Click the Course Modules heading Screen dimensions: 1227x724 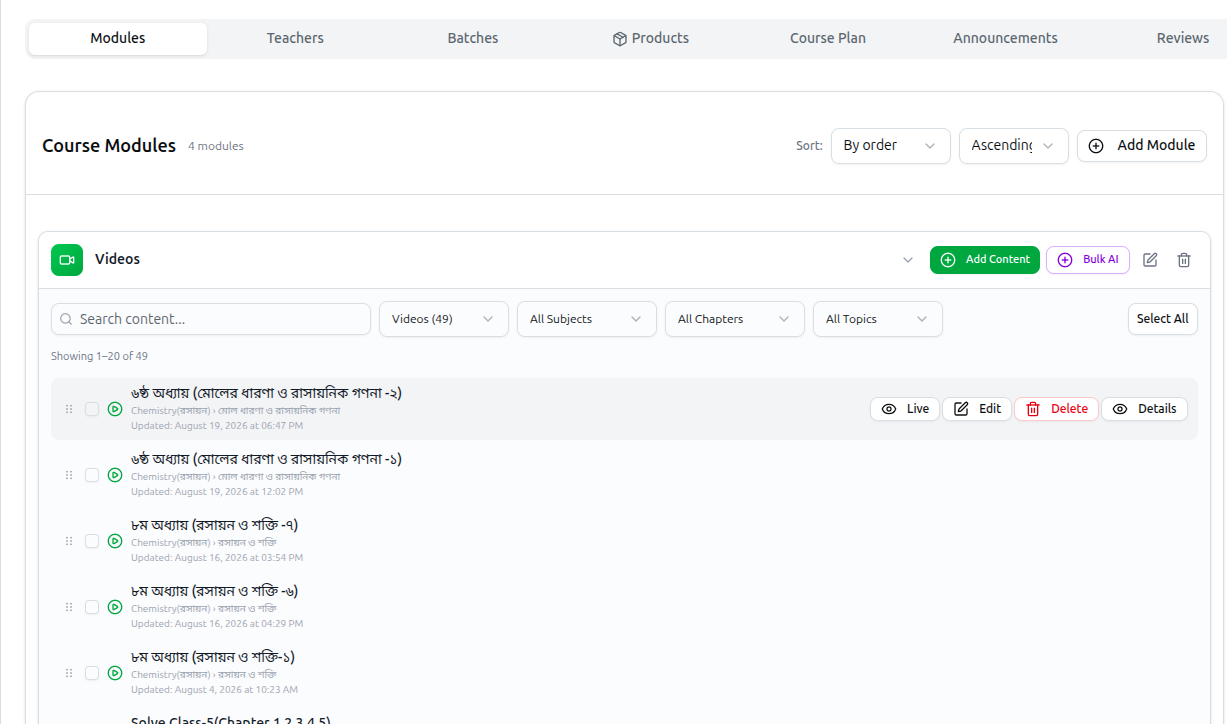(109, 146)
